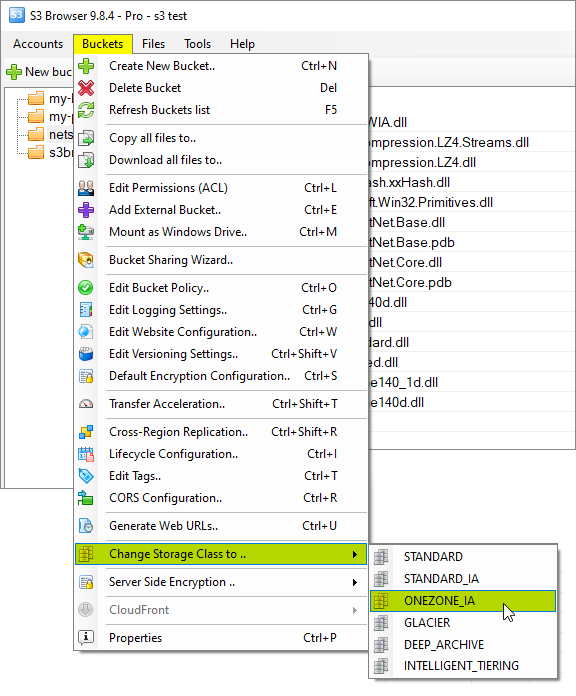576x696 pixels.
Task: Select the s3br bucket in tree
Action: tap(50, 153)
